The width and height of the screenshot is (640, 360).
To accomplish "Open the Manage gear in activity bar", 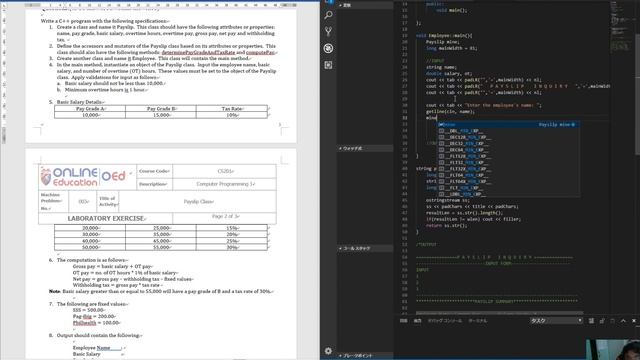I will point(328,351).
